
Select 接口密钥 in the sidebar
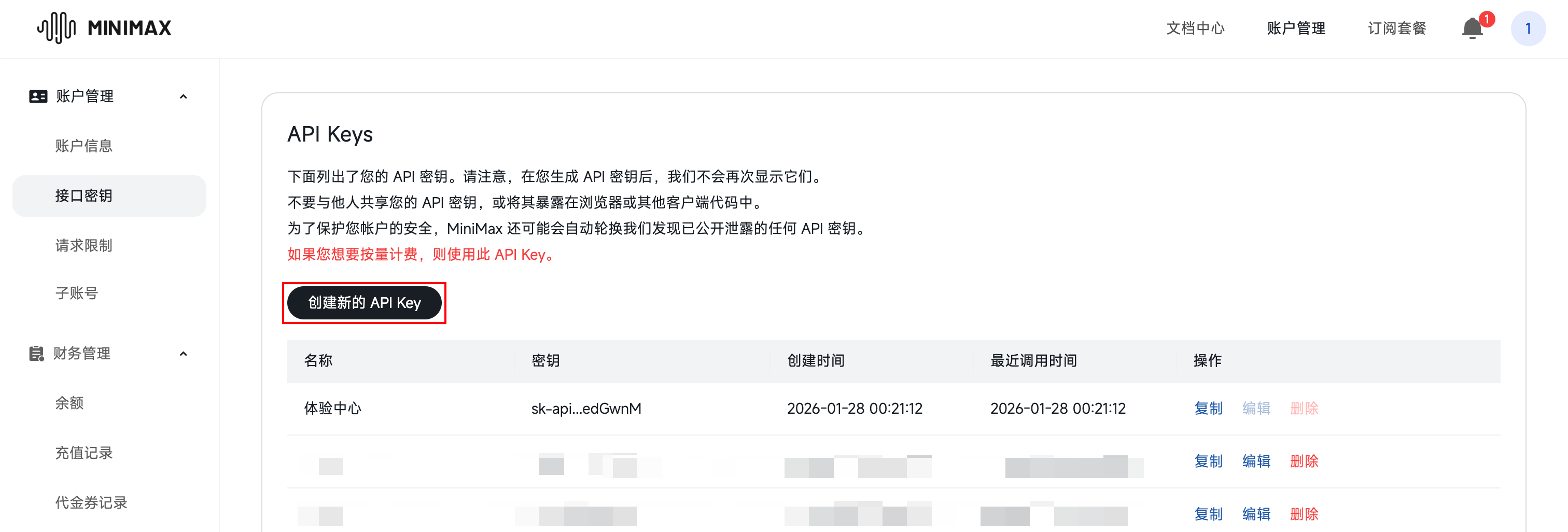coord(83,195)
